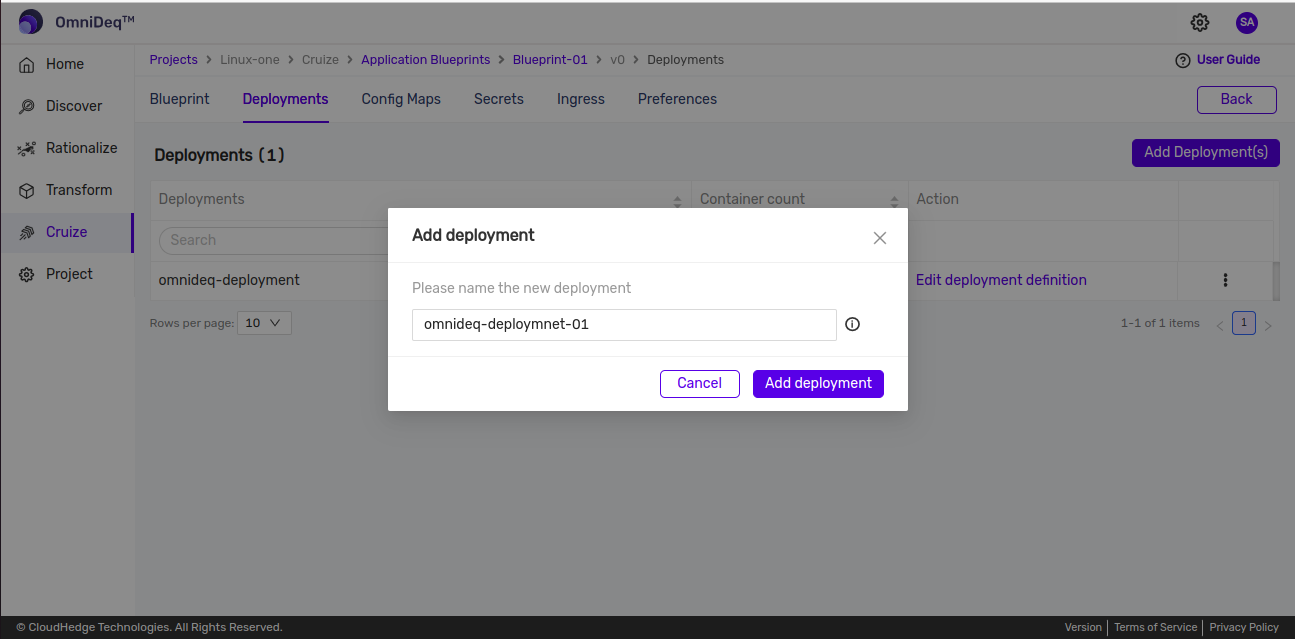Click the Linux-one breadcrumb
The image size is (1295, 639).
pos(250,60)
